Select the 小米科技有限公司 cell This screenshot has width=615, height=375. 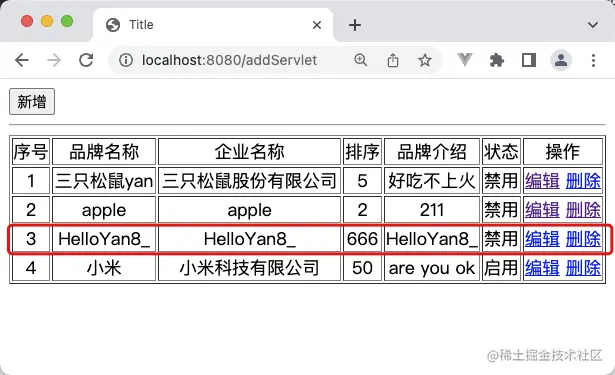(x=249, y=268)
